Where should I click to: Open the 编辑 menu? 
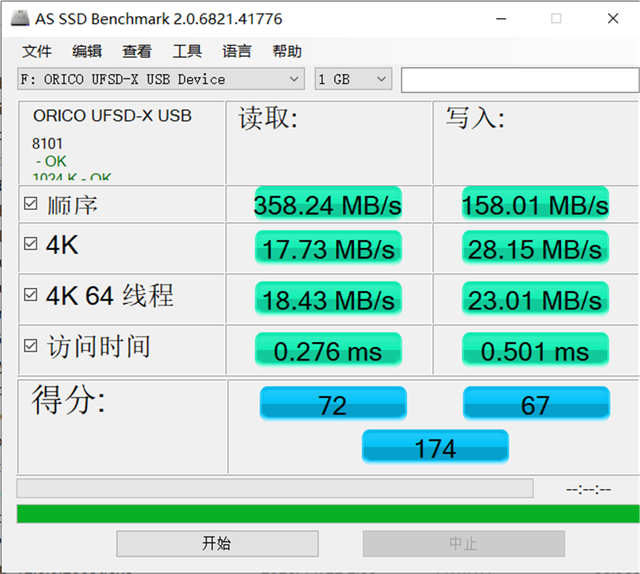coord(87,51)
